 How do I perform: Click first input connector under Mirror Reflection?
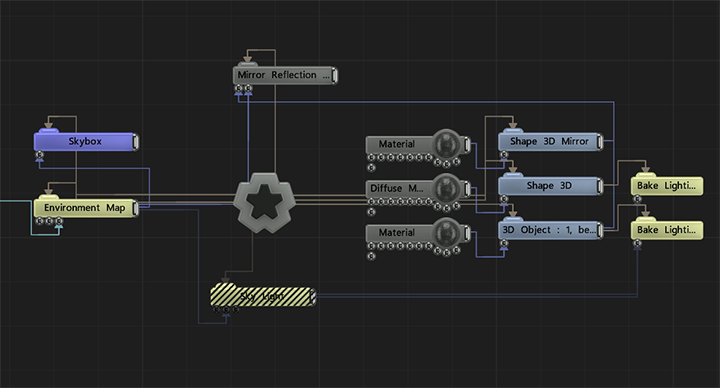click(x=238, y=88)
